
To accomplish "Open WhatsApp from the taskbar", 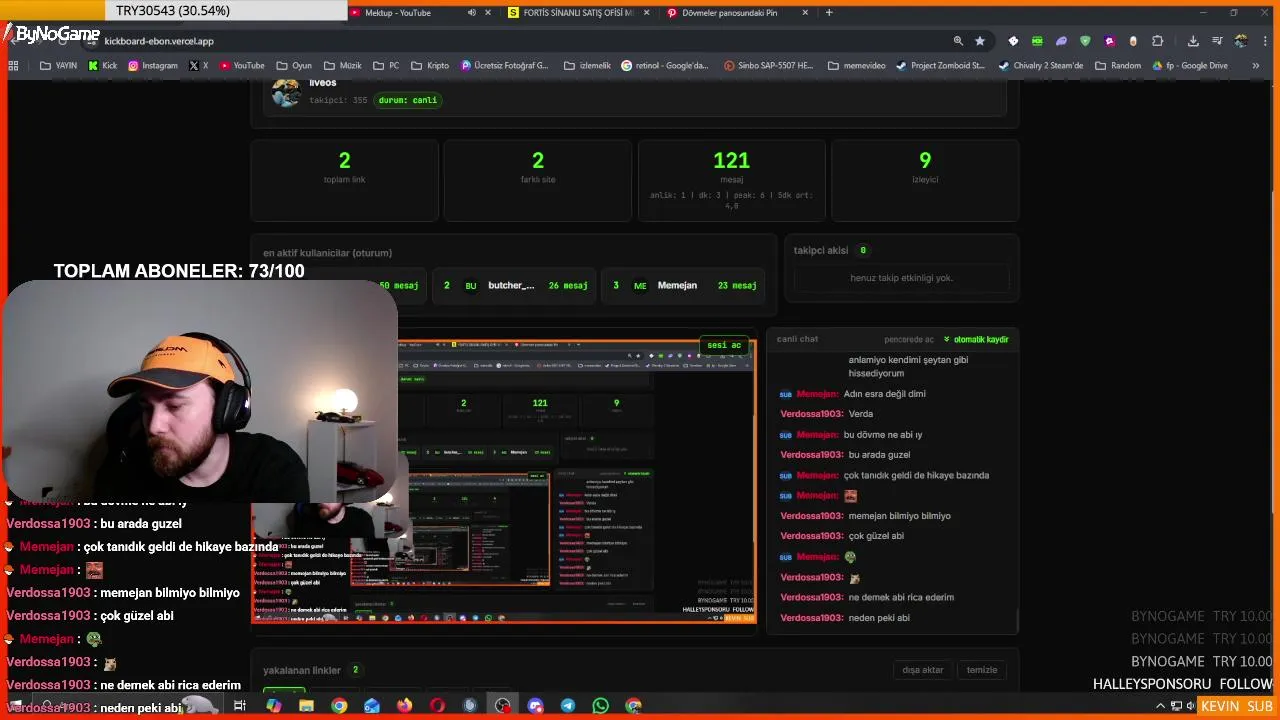I will [x=600, y=705].
